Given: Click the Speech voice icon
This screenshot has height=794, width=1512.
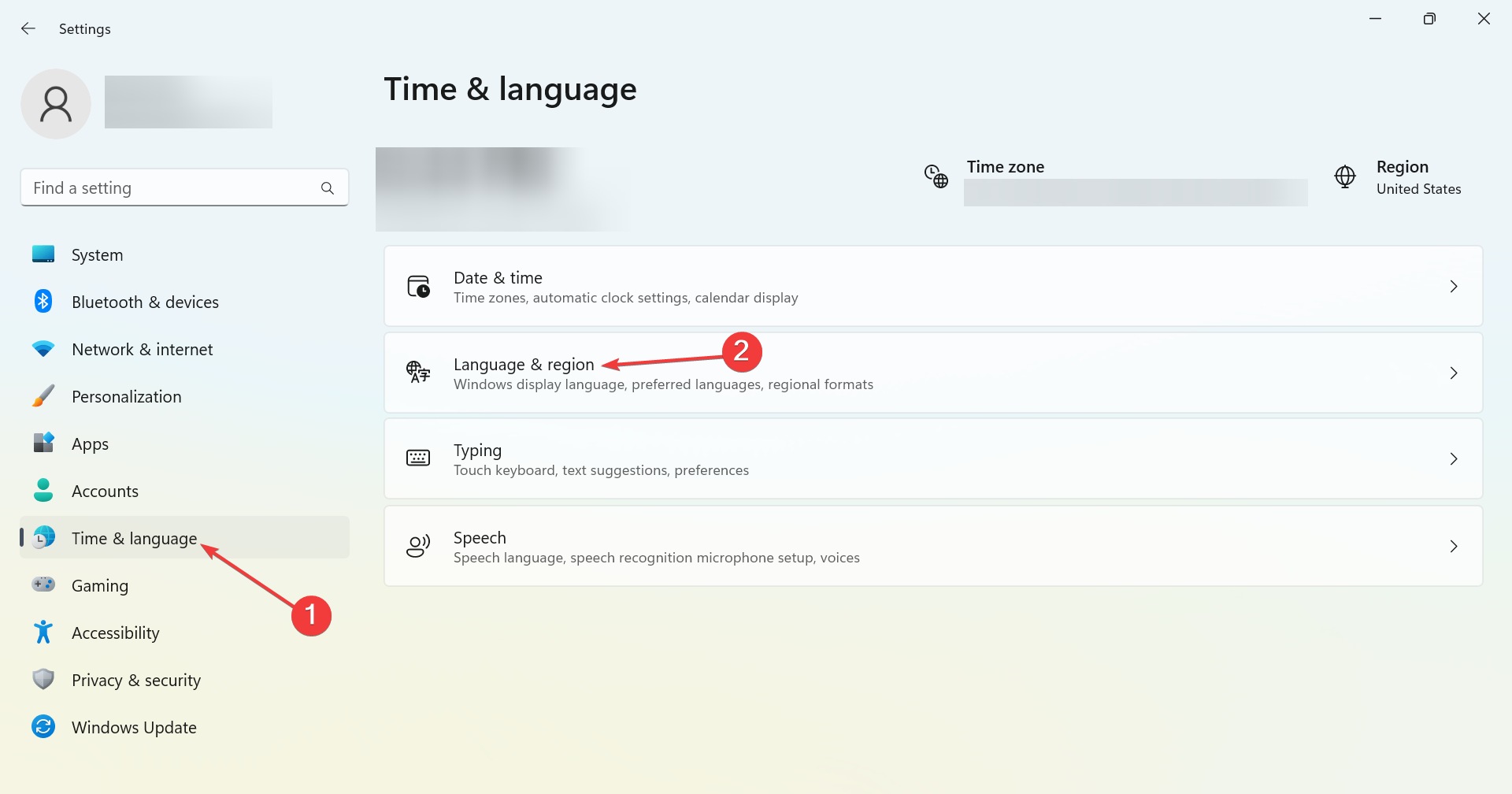Looking at the screenshot, I should coord(418,546).
